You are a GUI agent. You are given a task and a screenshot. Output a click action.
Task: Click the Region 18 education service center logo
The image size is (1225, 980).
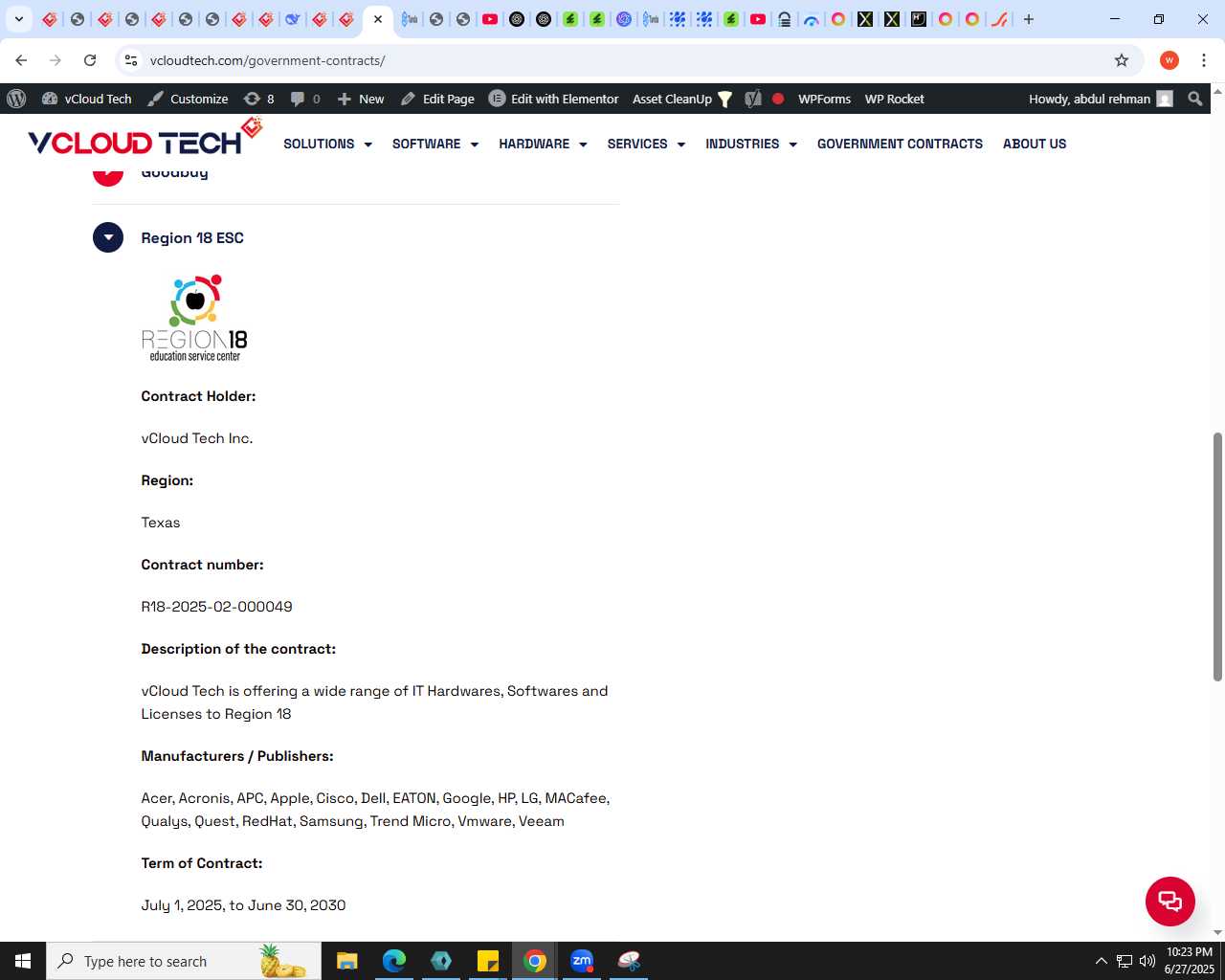[195, 319]
